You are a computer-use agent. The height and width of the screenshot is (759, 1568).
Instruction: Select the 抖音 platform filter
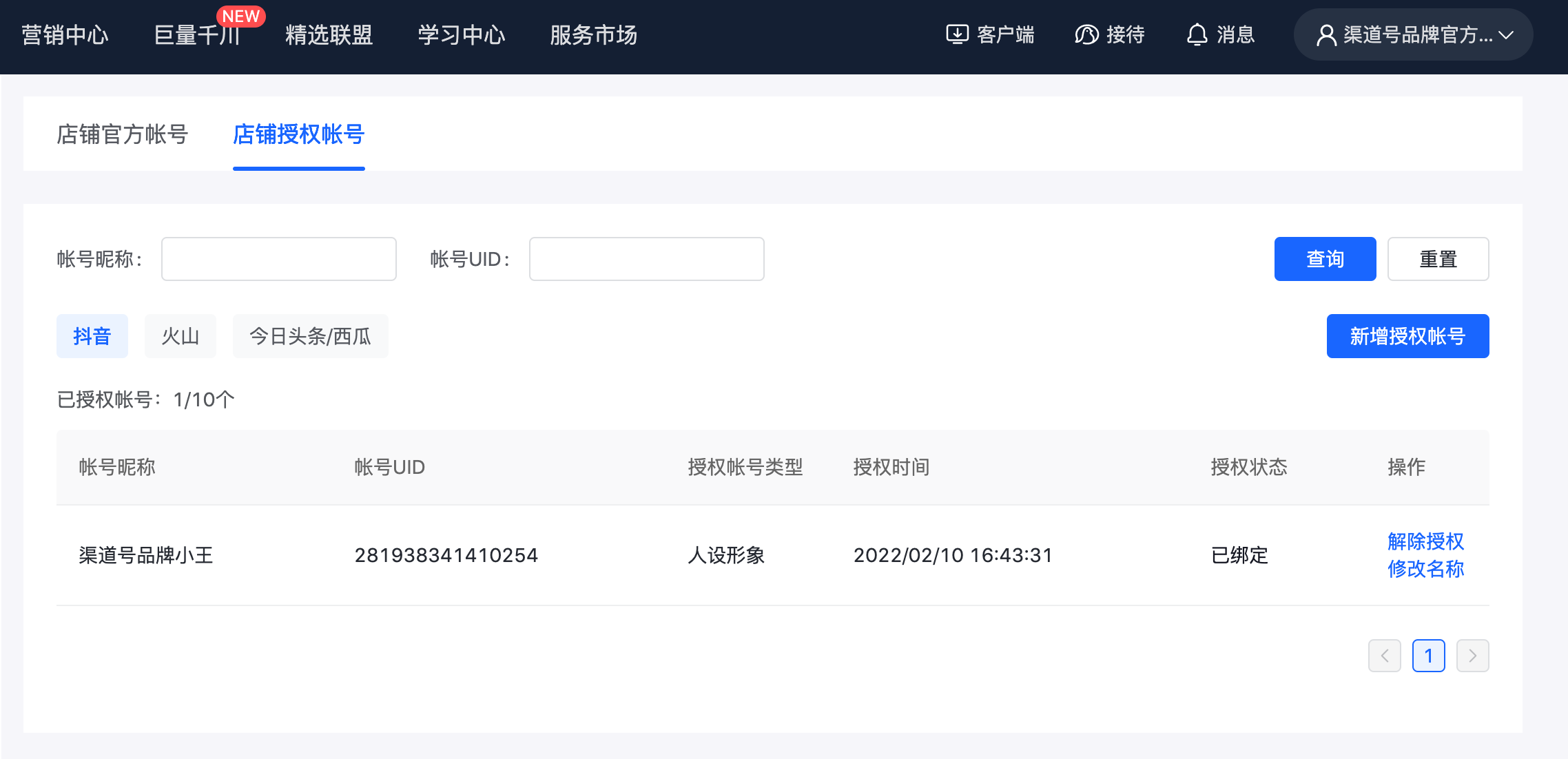tap(92, 336)
